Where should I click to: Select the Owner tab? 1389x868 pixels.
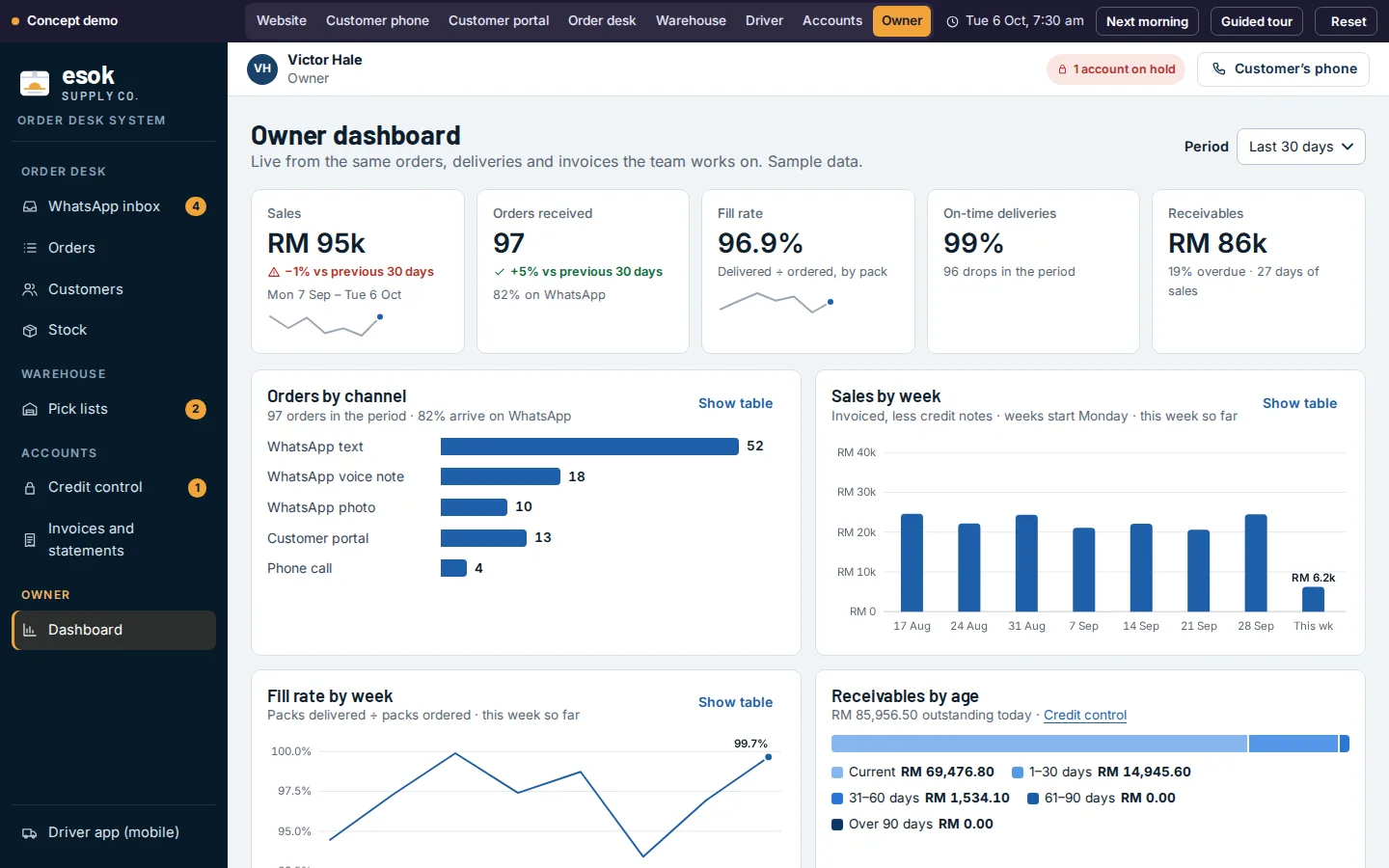pyautogui.click(x=902, y=20)
